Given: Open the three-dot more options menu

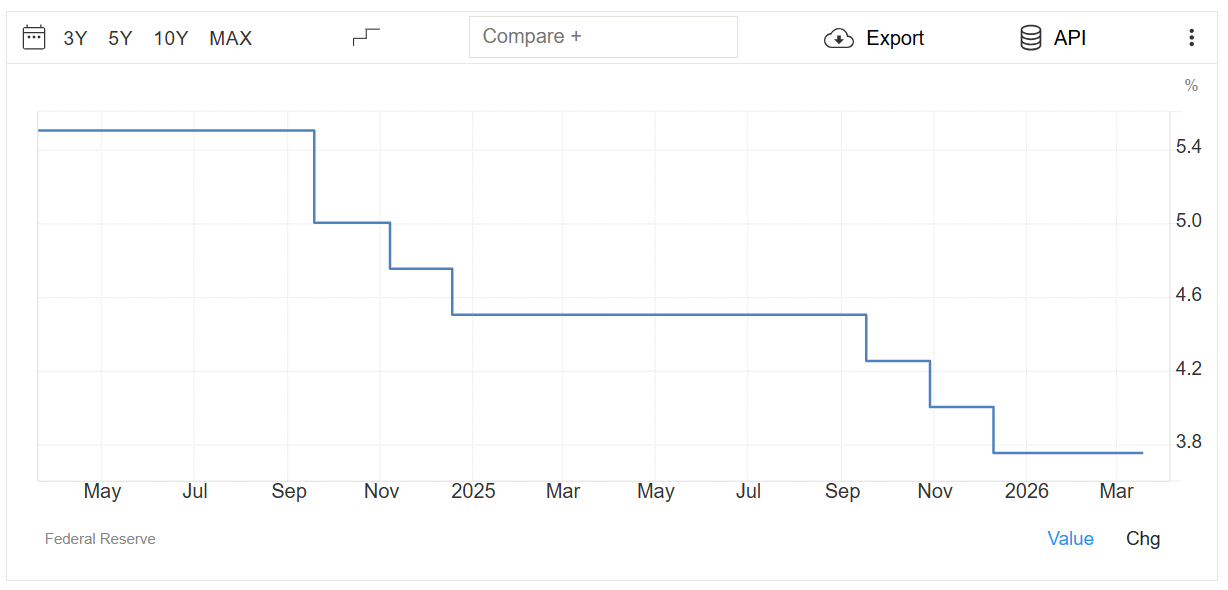Looking at the screenshot, I should [x=1191, y=38].
